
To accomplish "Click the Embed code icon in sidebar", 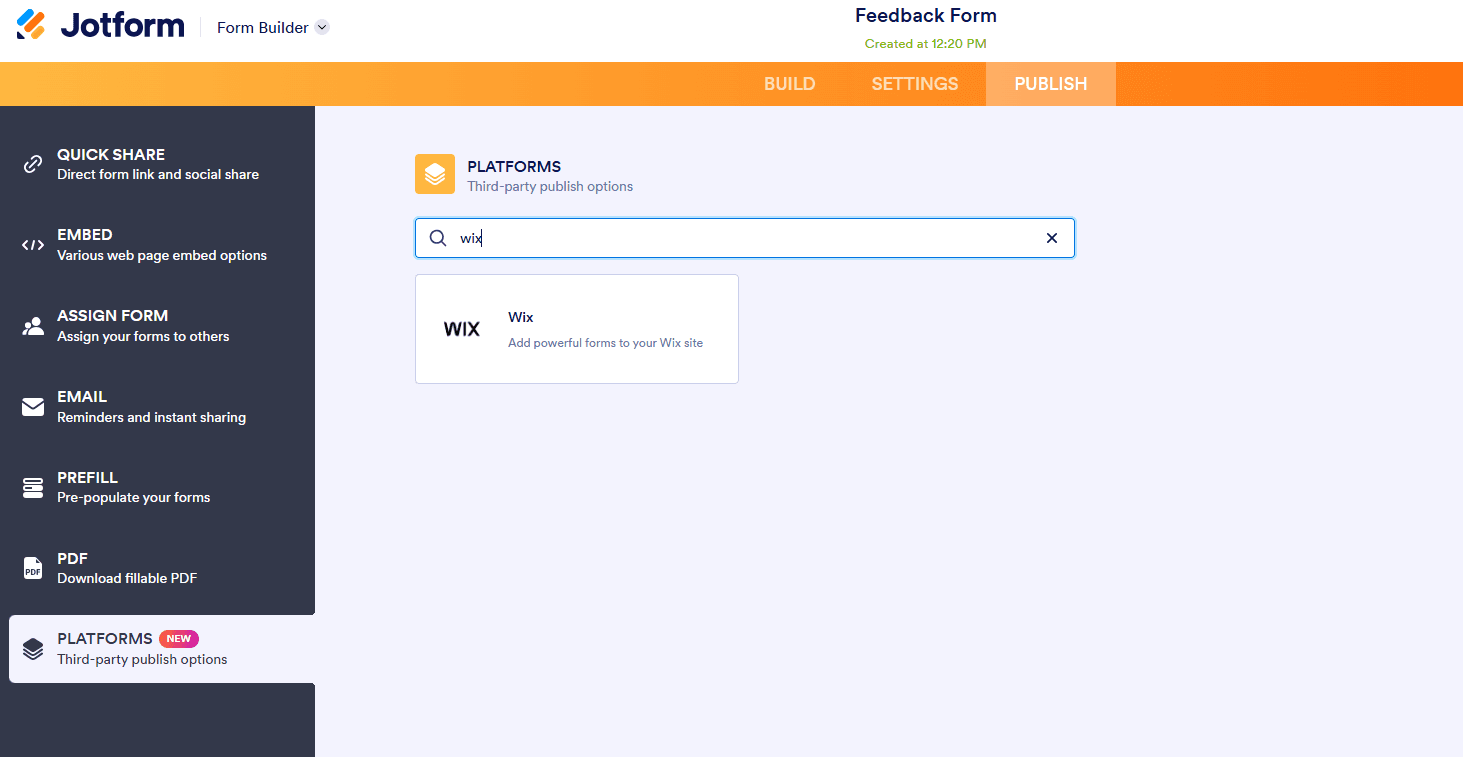I will [x=33, y=244].
